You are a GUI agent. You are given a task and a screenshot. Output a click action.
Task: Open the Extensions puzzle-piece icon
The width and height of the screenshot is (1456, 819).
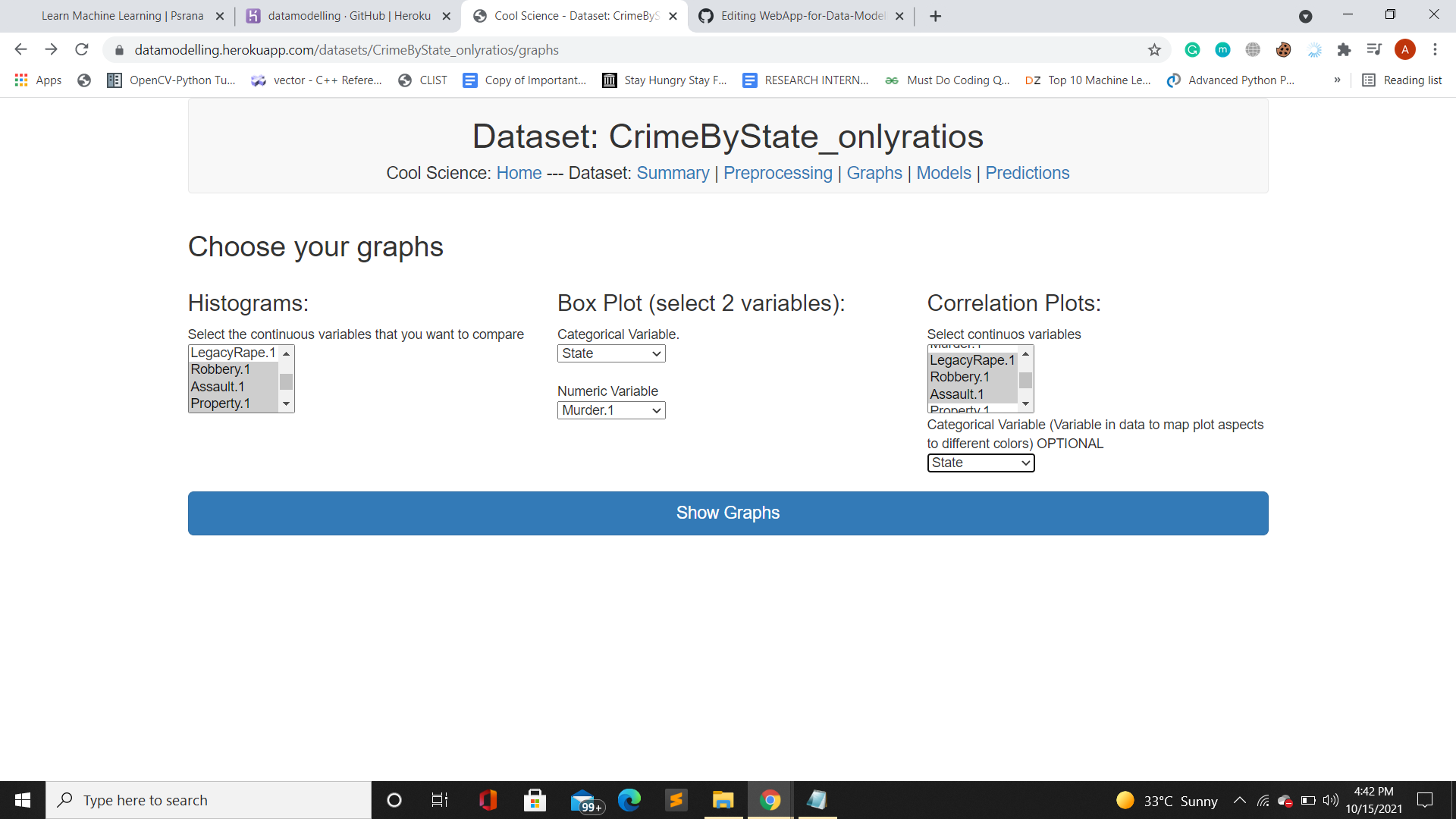[1345, 49]
